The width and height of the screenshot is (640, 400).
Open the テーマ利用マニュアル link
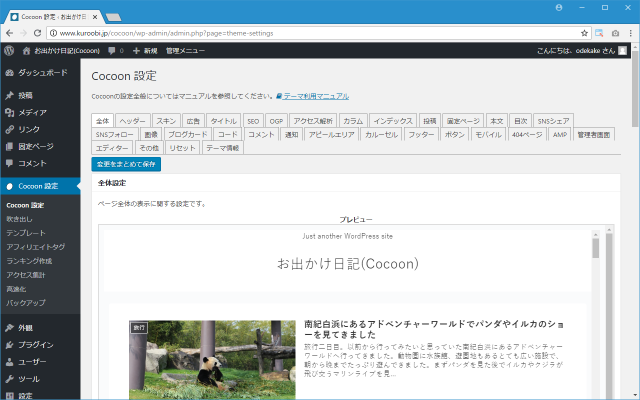tap(315, 96)
